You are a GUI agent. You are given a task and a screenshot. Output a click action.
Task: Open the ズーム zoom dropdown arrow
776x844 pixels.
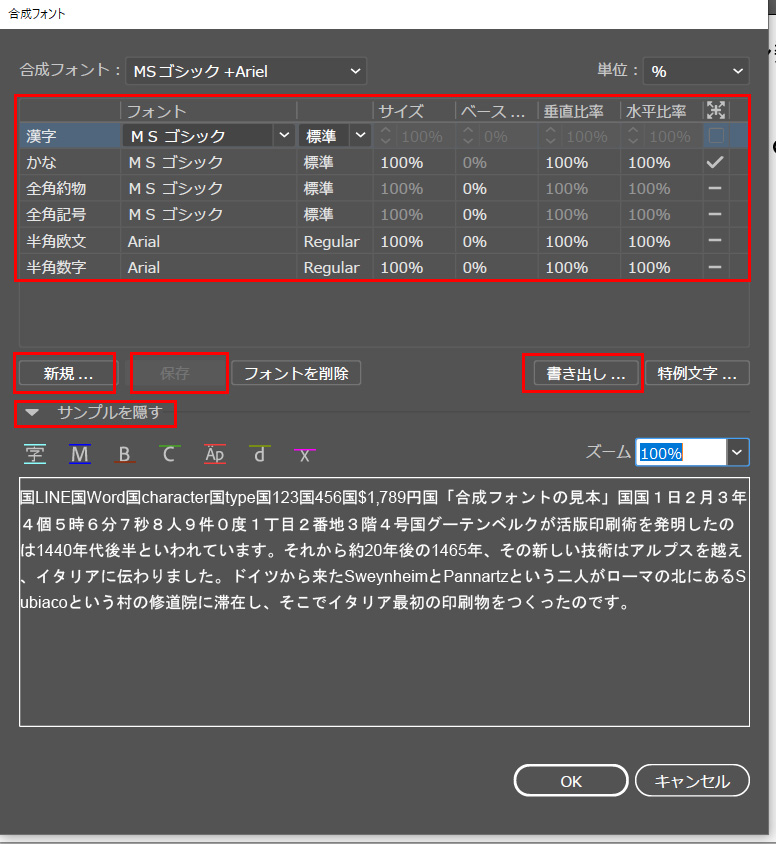point(737,453)
